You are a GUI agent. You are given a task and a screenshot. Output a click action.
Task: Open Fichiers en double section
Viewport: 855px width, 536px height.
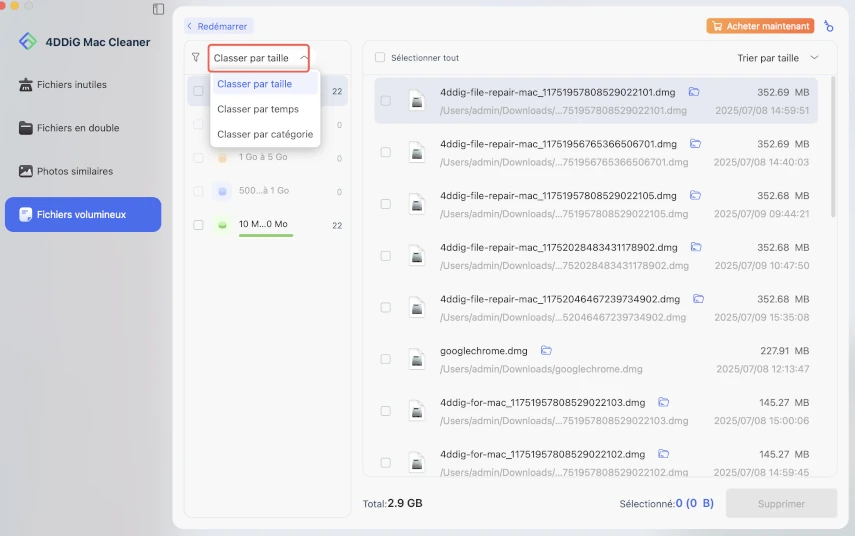(x=83, y=128)
